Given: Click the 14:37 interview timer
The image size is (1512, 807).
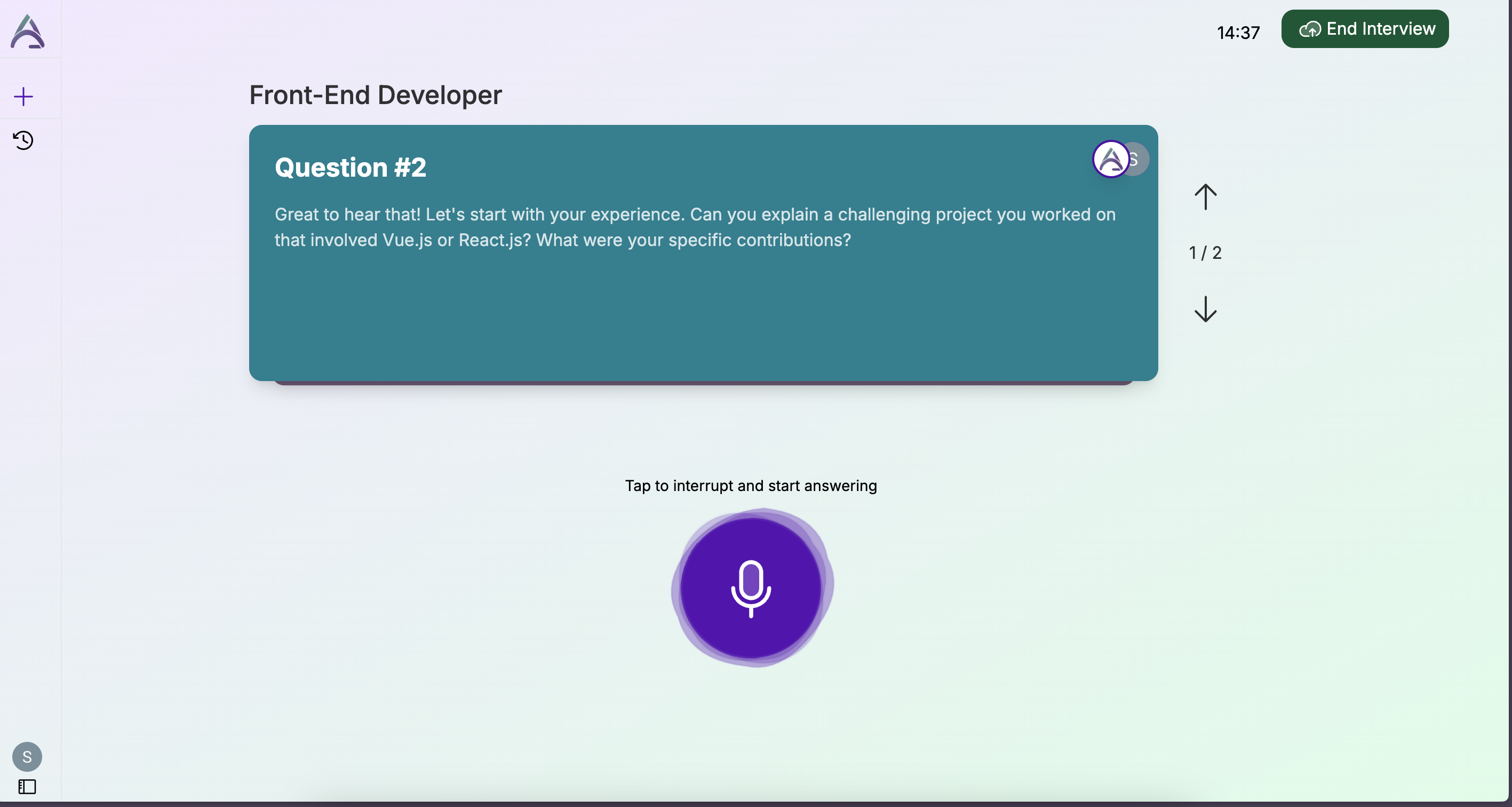Looking at the screenshot, I should tap(1238, 33).
